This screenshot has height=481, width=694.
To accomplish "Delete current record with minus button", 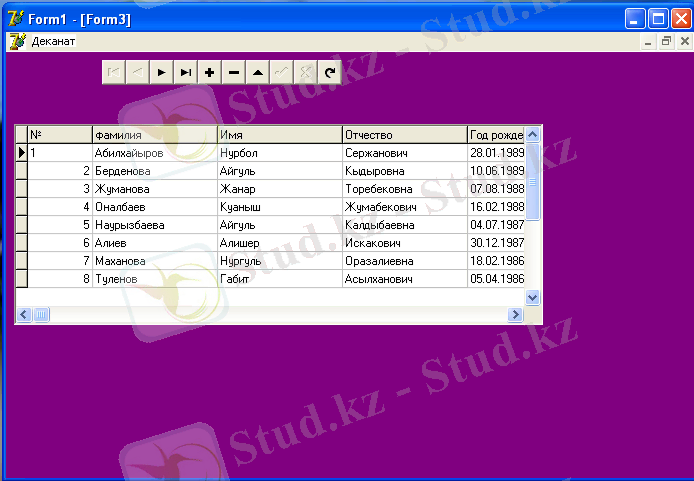I will tap(234, 72).
